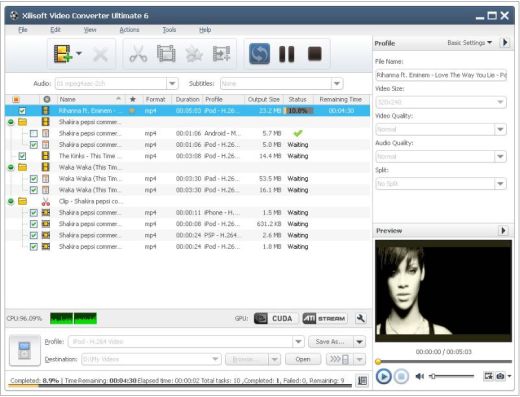Click the Convert checked items button

point(259,54)
